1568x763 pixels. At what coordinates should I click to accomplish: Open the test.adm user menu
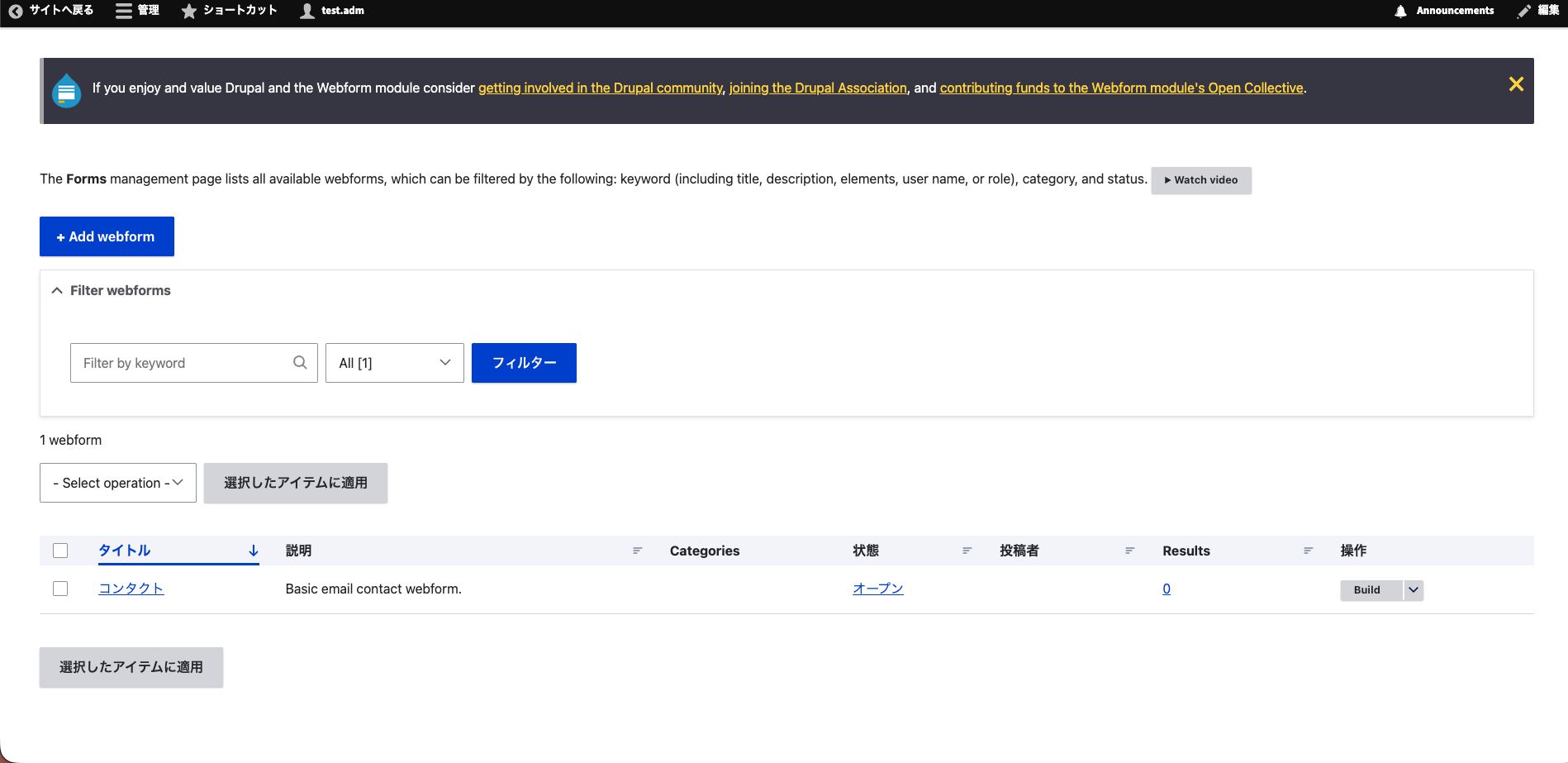(333, 11)
